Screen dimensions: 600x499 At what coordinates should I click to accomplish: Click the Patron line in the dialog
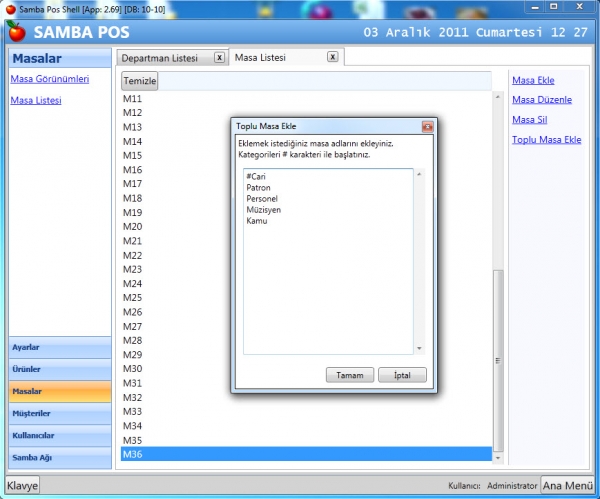coord(258,188)
